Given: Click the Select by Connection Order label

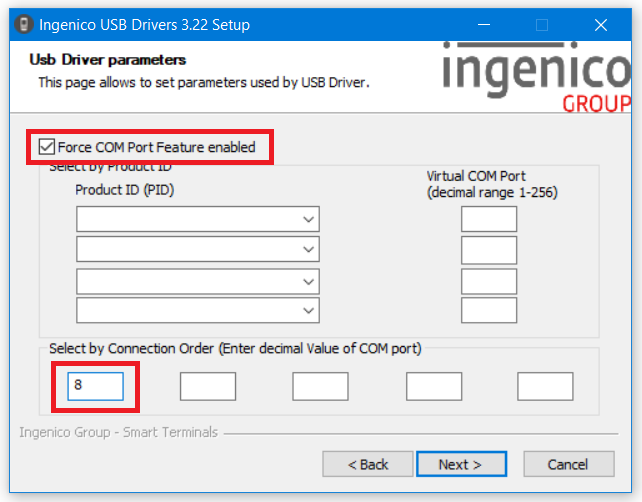Looking at the screenshot, I should point(235,348).
